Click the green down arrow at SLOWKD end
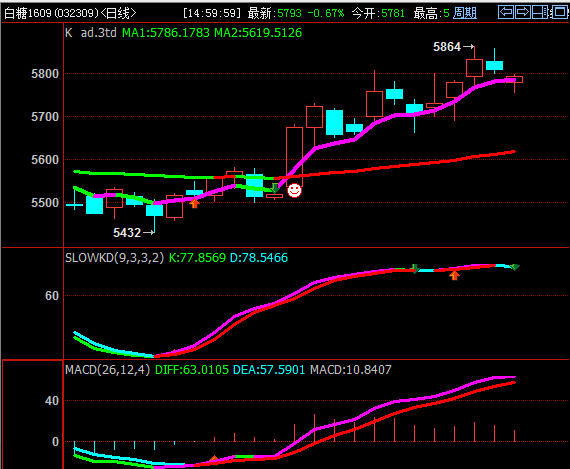570x469 pixels. [515, 267]
